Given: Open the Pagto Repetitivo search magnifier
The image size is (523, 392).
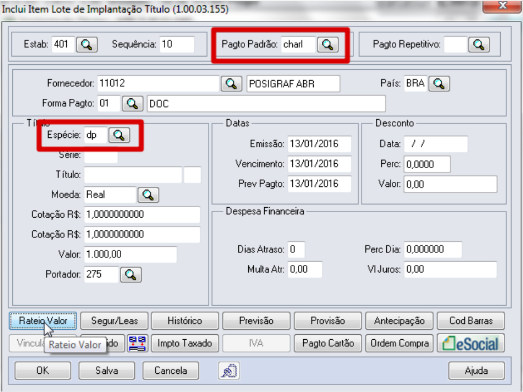Looking at the screenshot, I should pos(479,45).
